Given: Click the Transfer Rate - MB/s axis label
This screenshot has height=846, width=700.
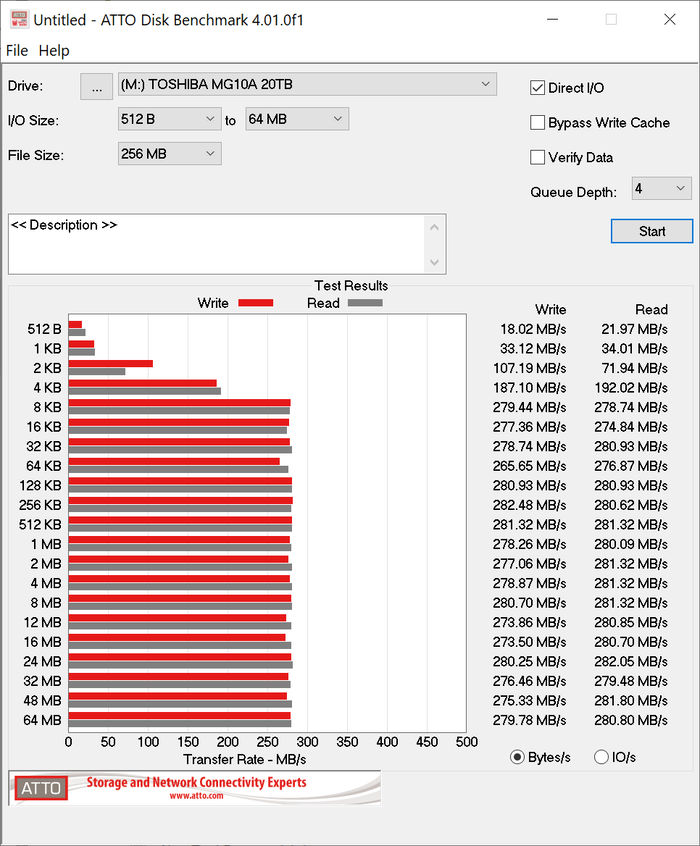Looking at the screenshot, I should click(244, 760).
